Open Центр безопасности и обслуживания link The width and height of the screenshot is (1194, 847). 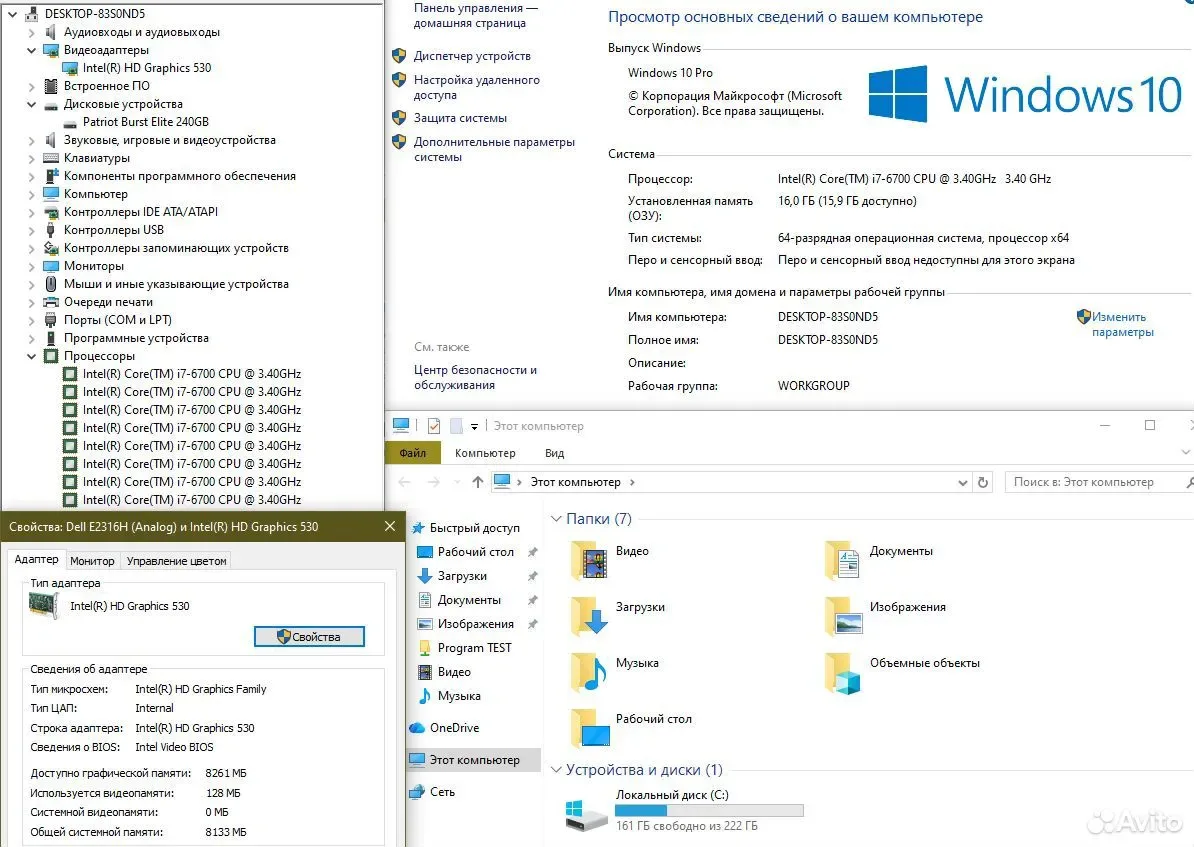coord(475,378)
